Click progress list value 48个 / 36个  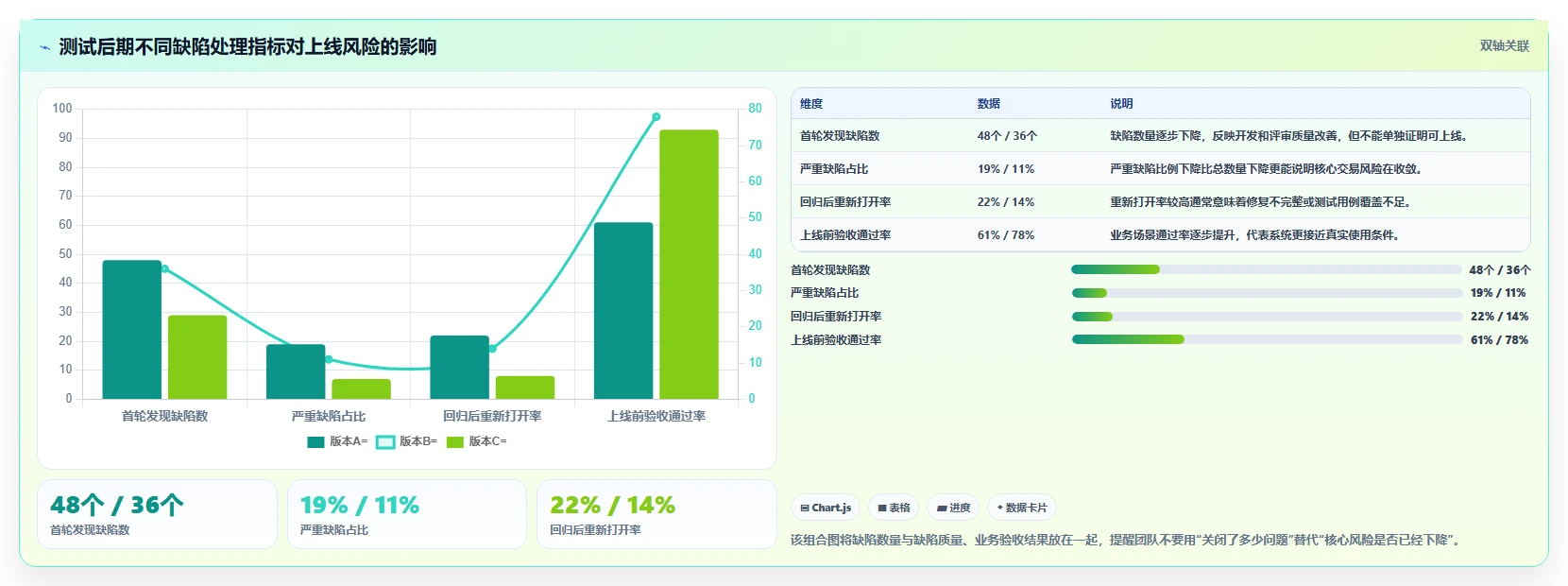point(1500,270)
